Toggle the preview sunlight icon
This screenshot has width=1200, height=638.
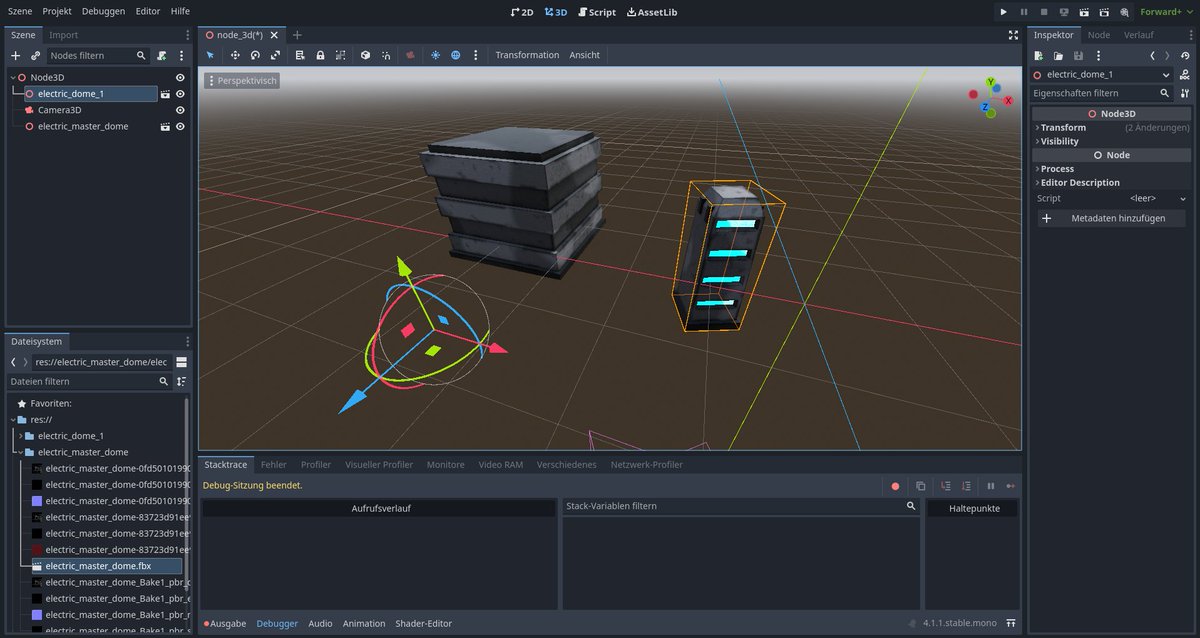point(436,55)
